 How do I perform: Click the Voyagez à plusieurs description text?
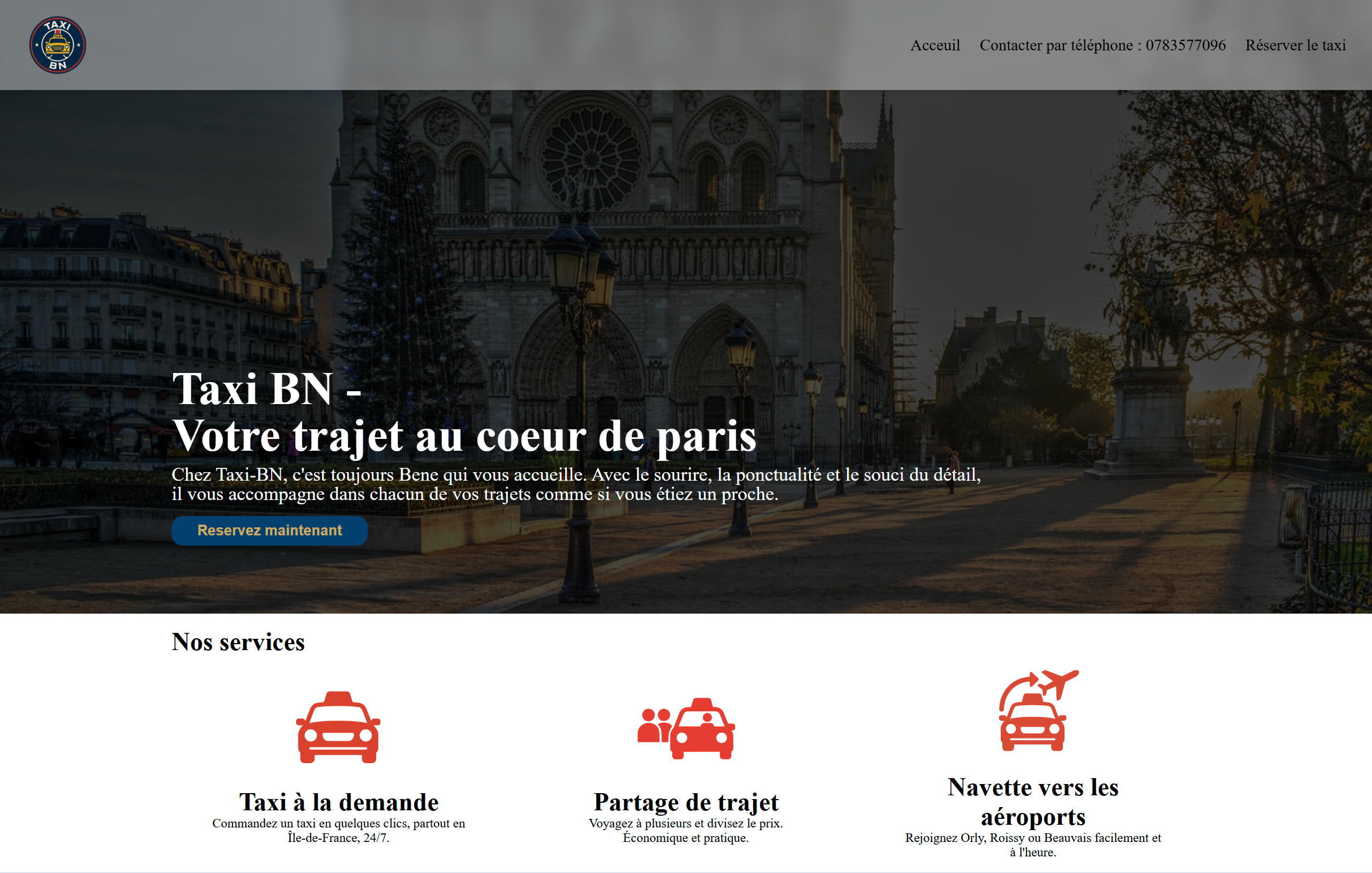click(685, 830)
